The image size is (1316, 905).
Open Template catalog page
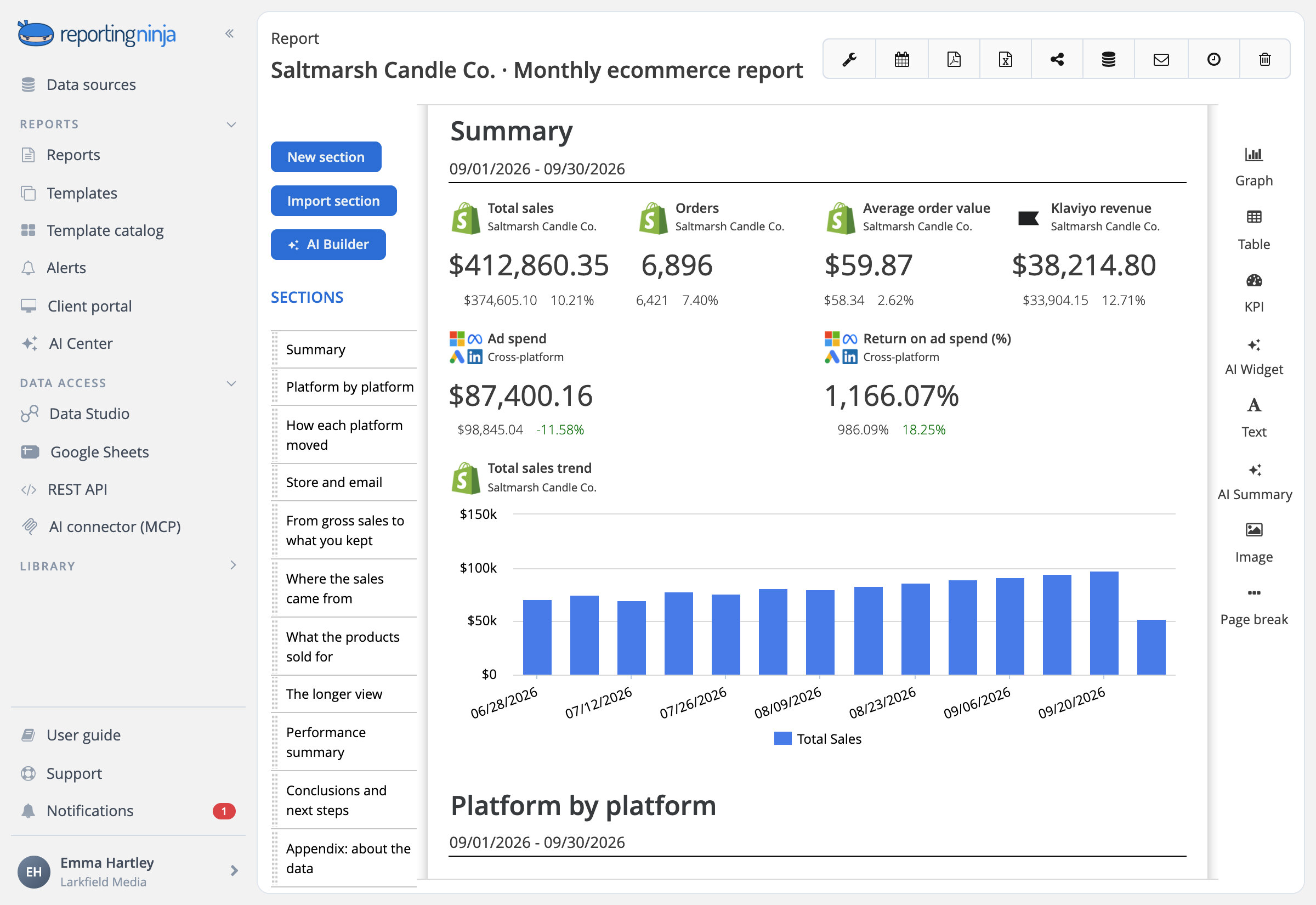pyautogui.click(x=92, y=230)
